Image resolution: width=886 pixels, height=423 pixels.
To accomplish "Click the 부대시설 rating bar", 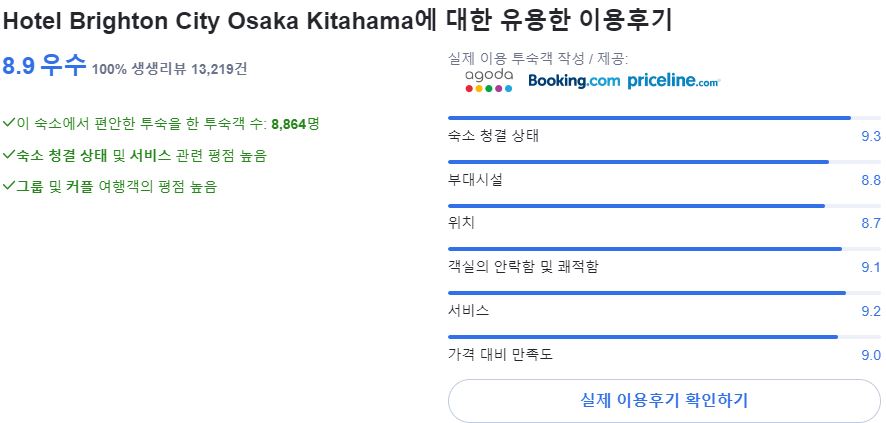I will (664, 162).
